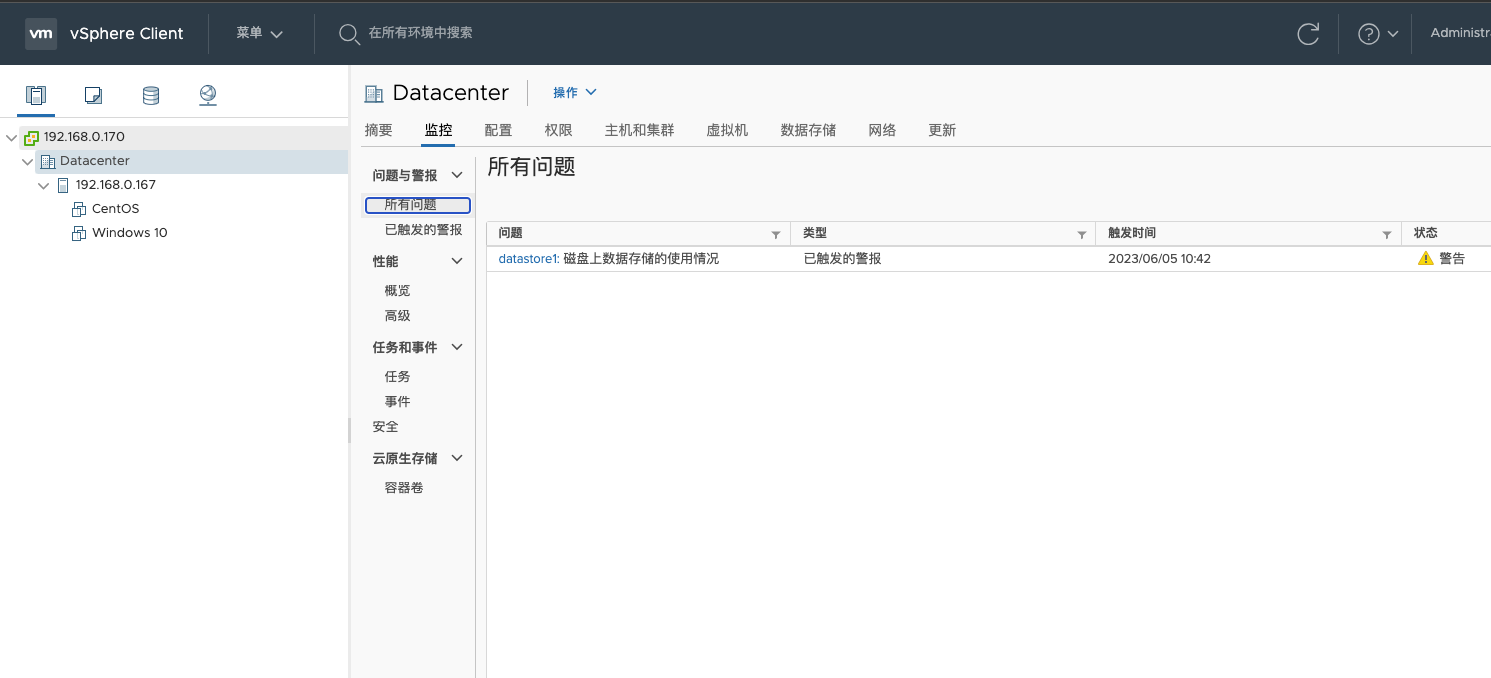Viewport: 1491px width, 678px height.
Task: Click the refresh icon in top bar
Action: 1307,33
